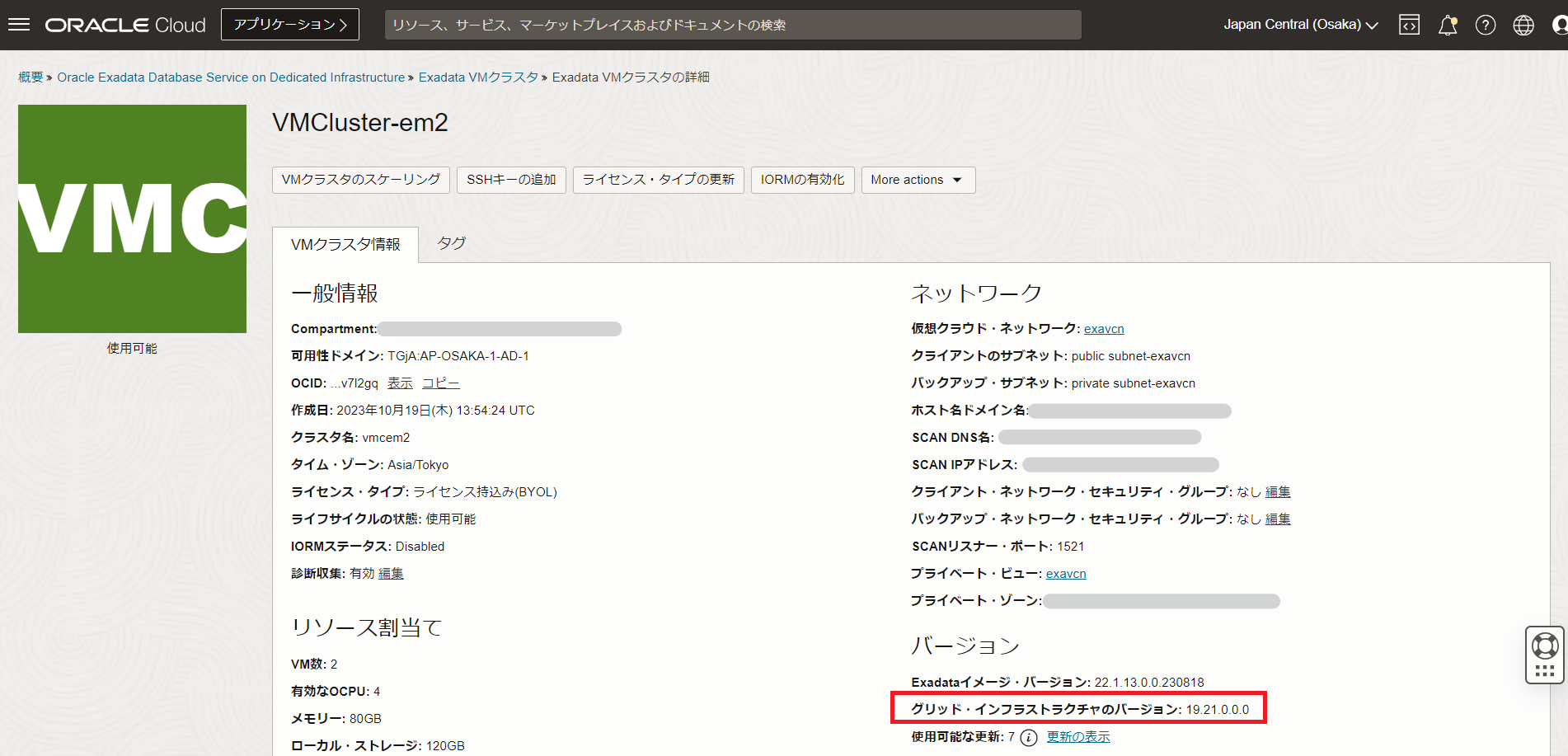The width and height of the screenshot is (1568, 756).
Task: Open the language globe icon
Action: click(1523, 25)
